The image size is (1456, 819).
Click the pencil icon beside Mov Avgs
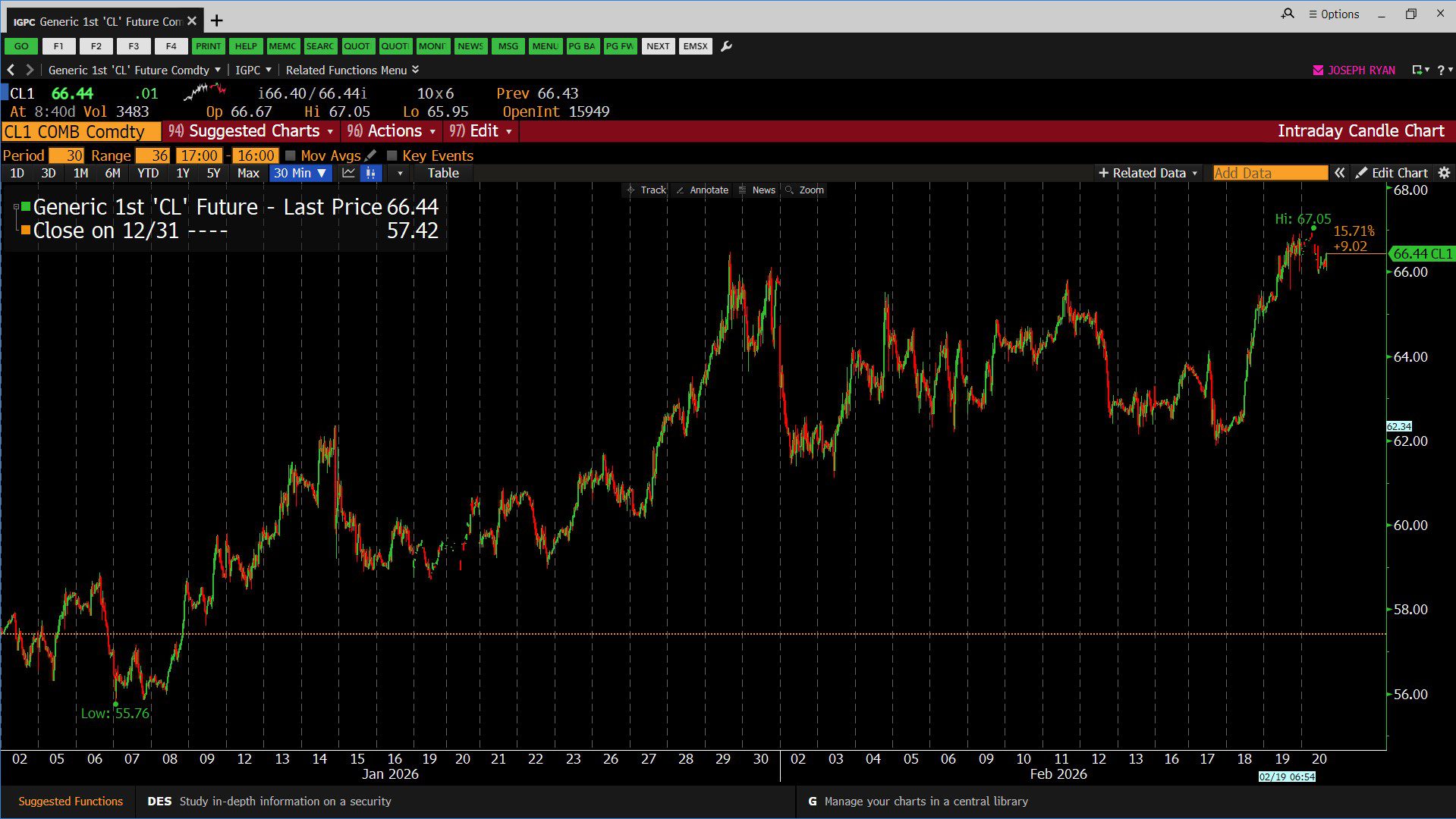tap(370, 155)
